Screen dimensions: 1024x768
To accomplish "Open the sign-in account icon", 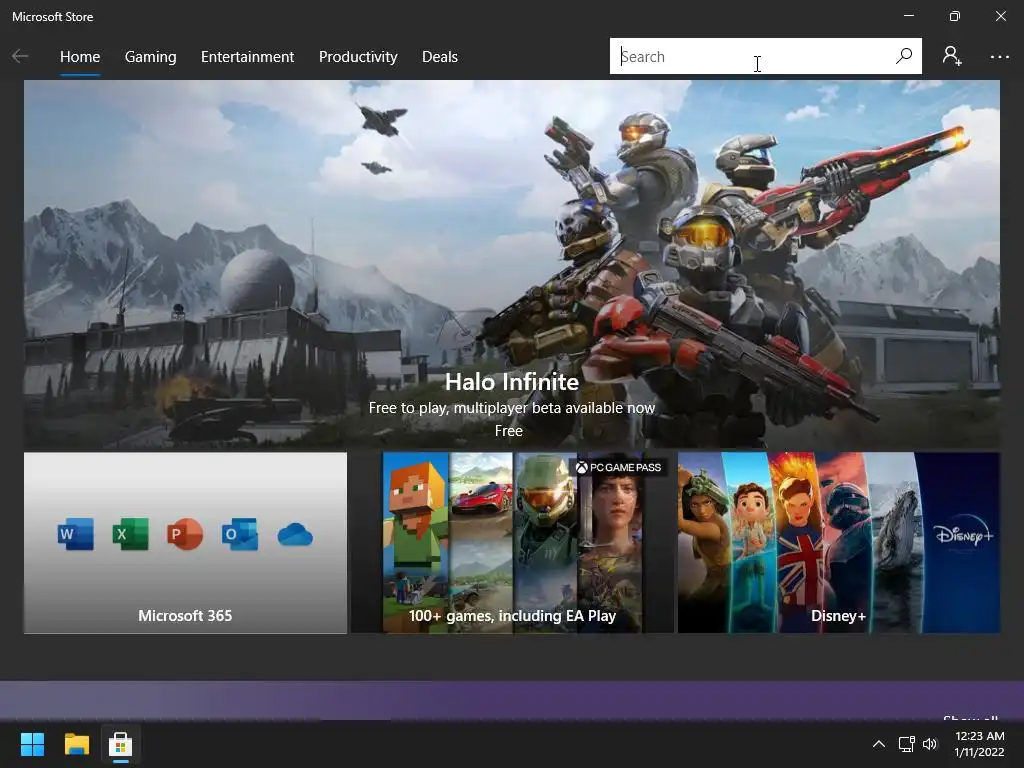I will [952, 56].
